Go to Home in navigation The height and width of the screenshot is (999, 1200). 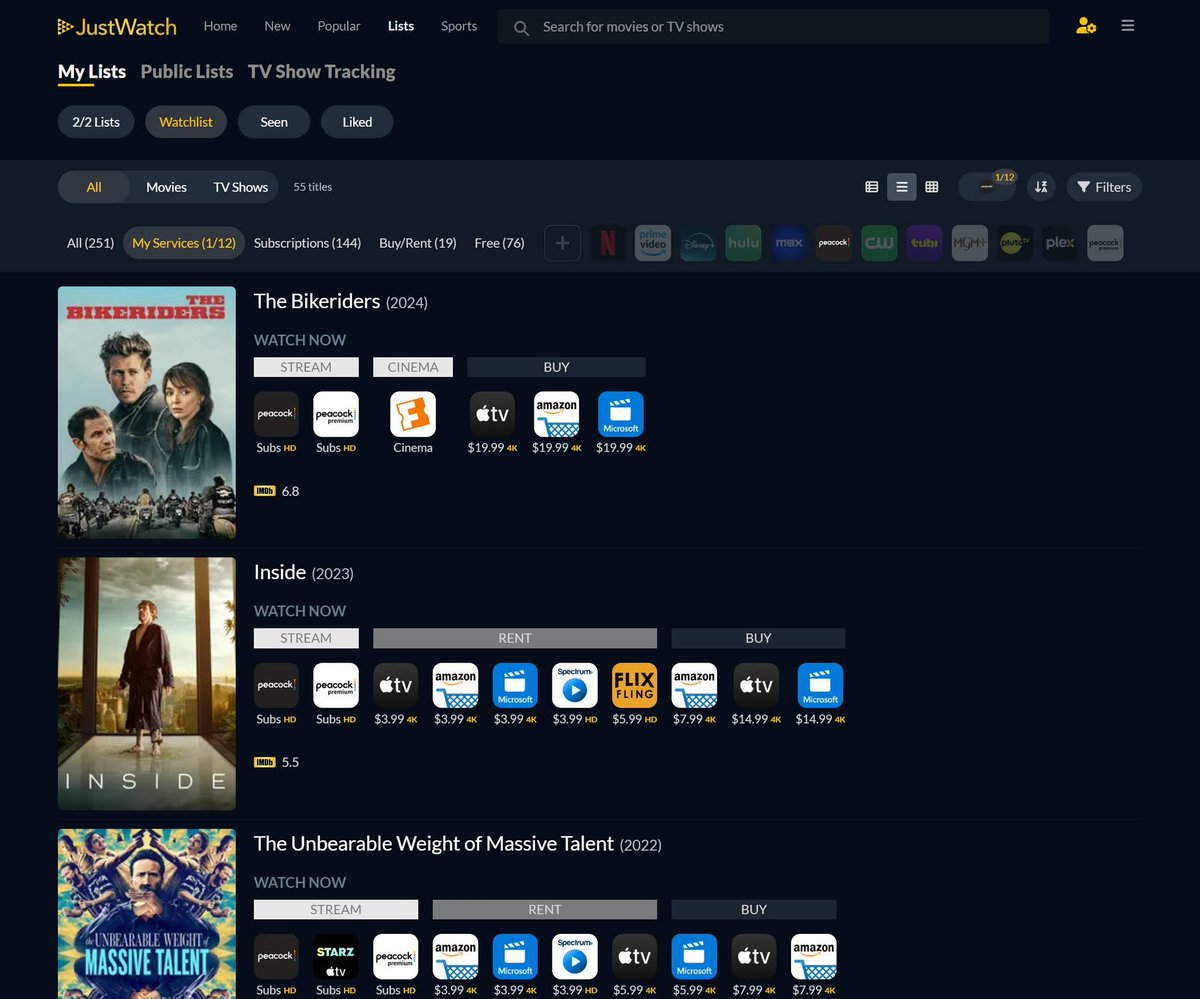pyautogui.click(x=220, y=26)
